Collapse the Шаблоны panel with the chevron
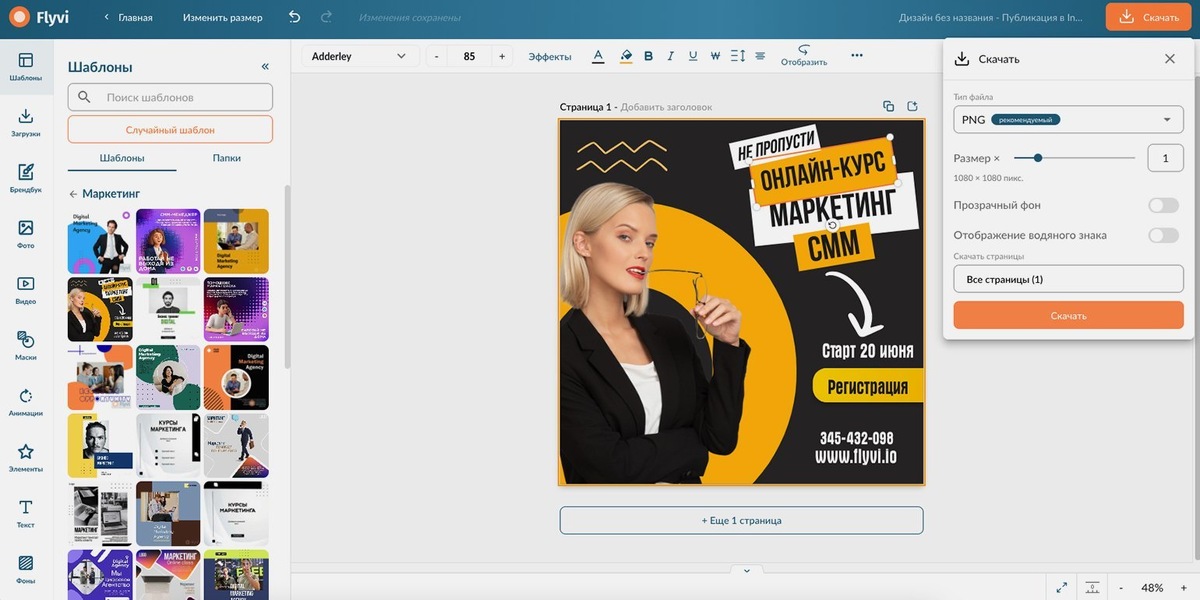This screenshot has width=1200, height=600. (x=265, y=67)
